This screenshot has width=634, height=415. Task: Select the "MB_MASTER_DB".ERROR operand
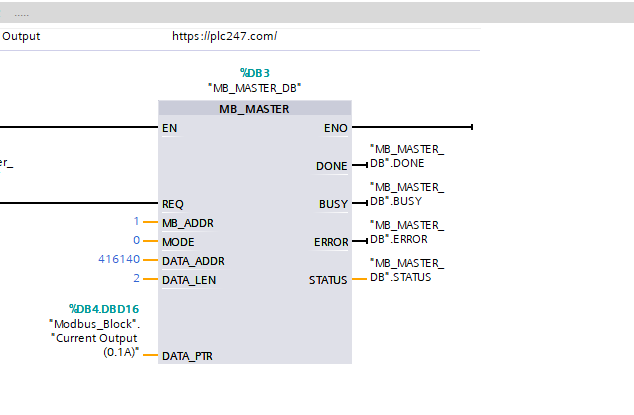click(x=407, y=233)
